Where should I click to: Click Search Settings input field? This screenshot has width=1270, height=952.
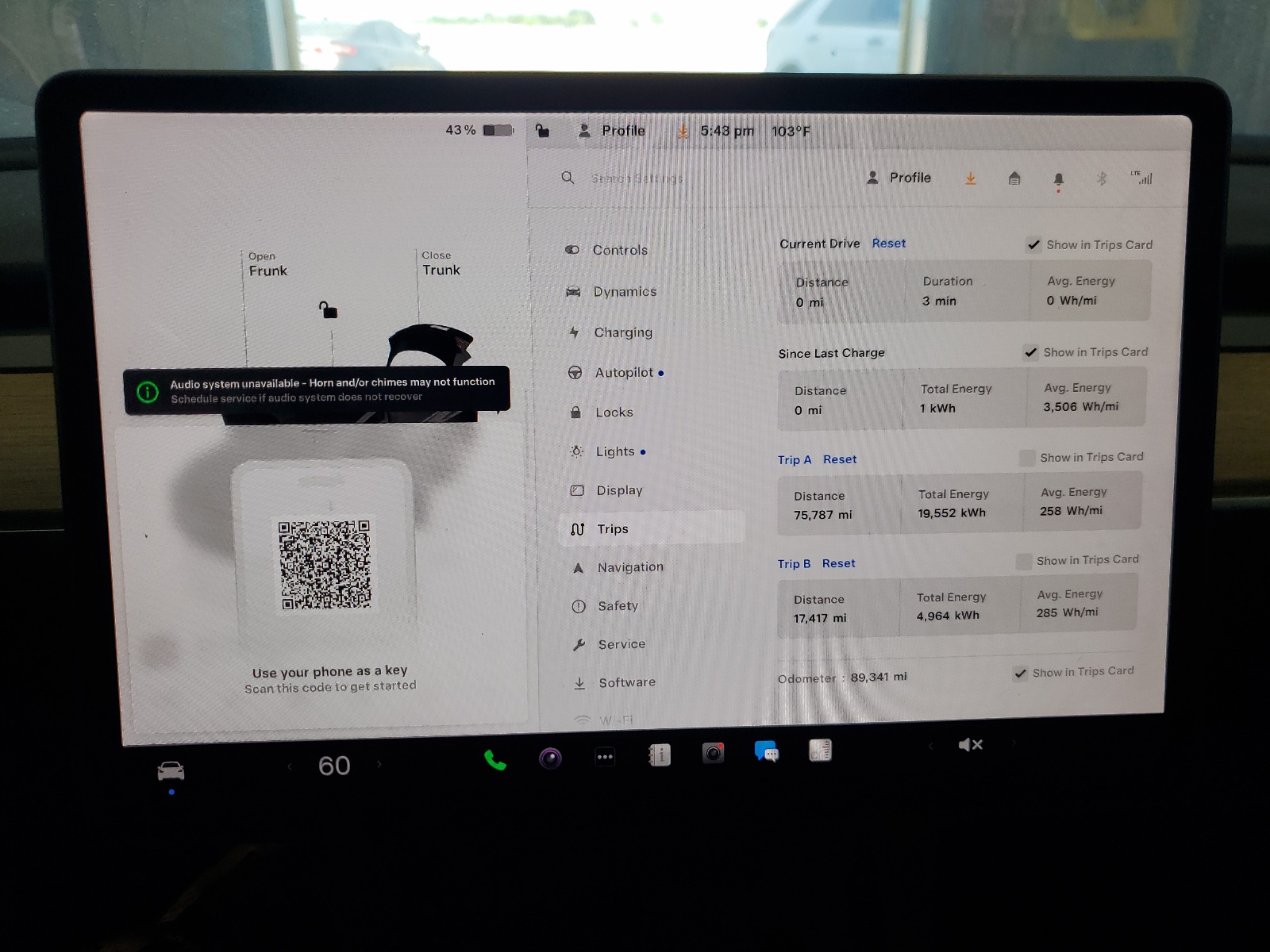(x=637, y=178)
